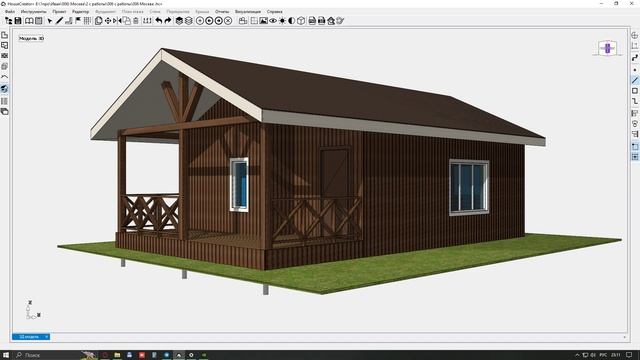Click the grid columns icon

pos(87,20)
